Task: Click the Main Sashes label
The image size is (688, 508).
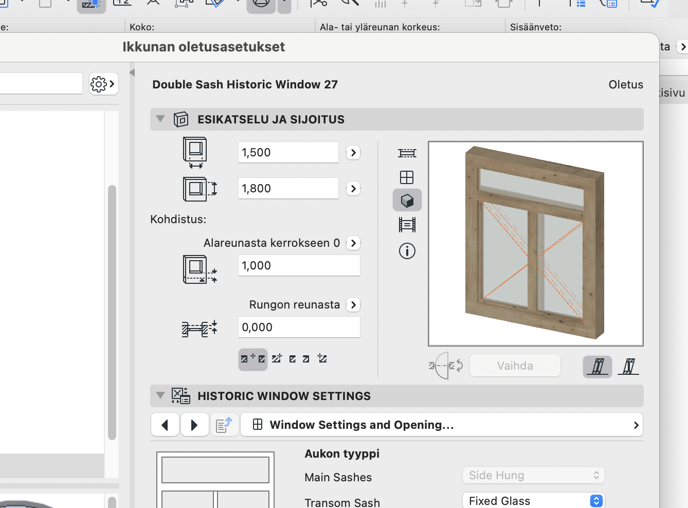Action: [338, 477]
